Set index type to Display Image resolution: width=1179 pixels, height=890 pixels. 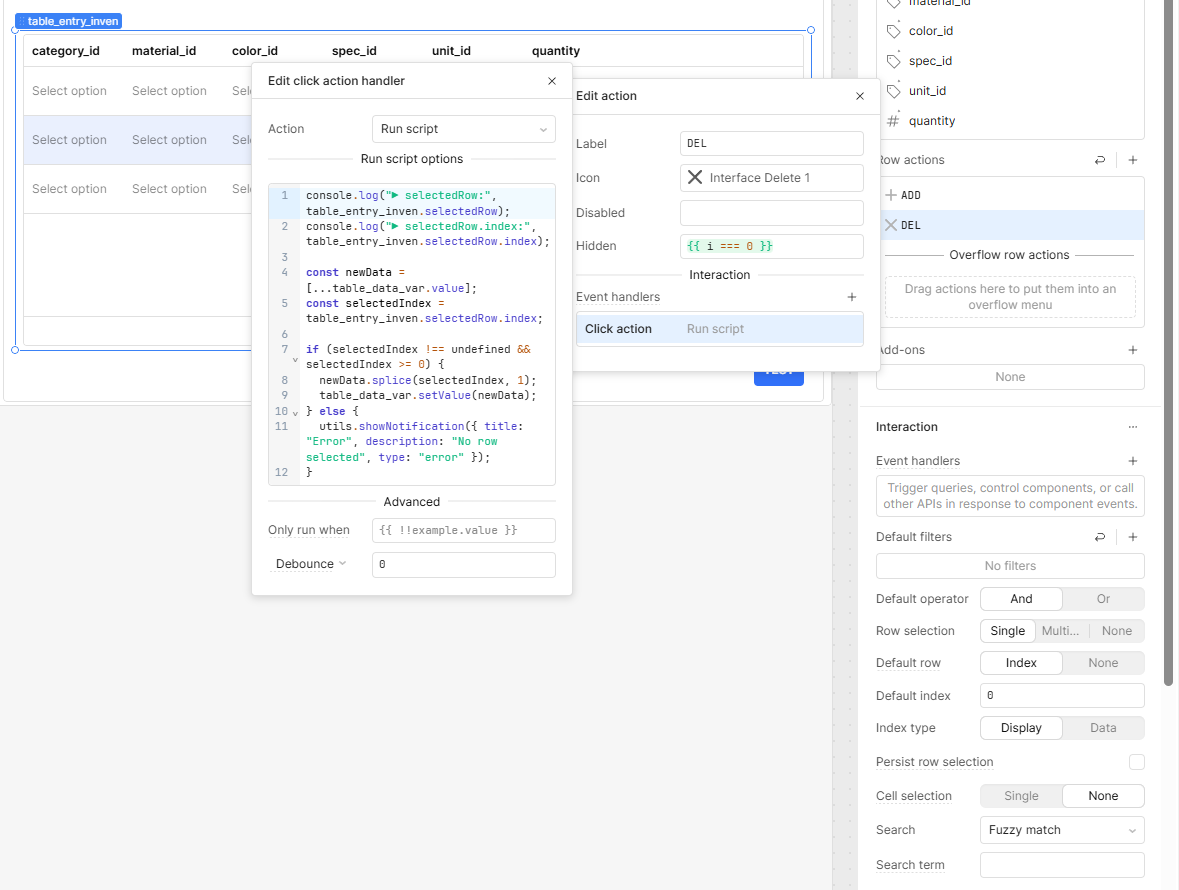pos(1021,728)
